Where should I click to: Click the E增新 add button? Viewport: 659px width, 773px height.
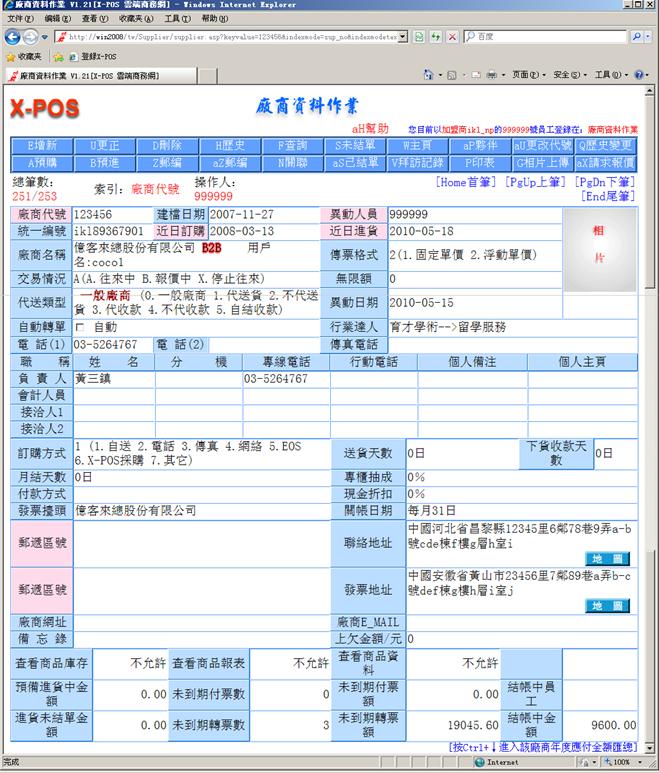[41, 146]
